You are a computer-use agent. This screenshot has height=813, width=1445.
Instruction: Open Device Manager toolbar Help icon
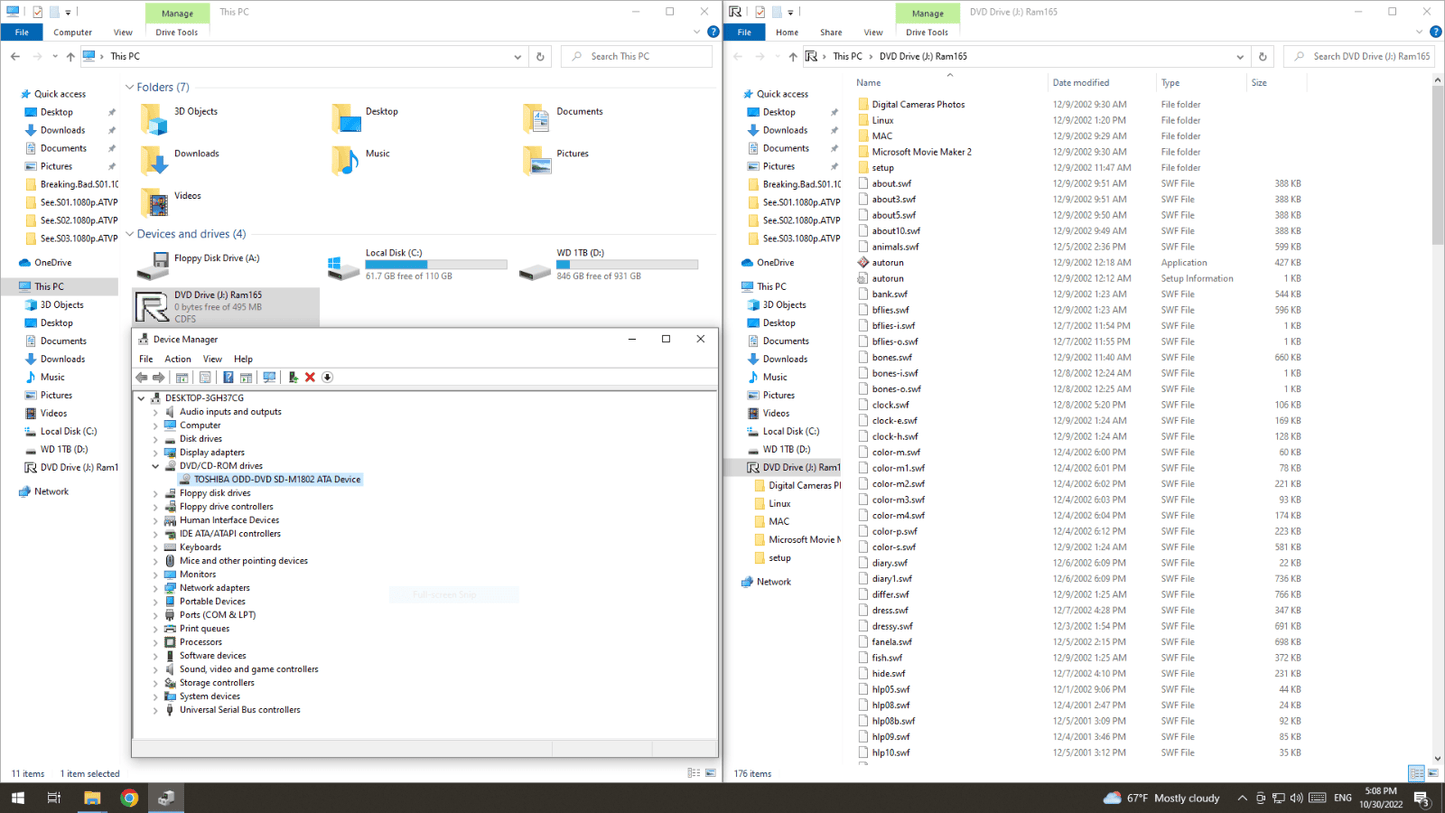click(228, 377)
